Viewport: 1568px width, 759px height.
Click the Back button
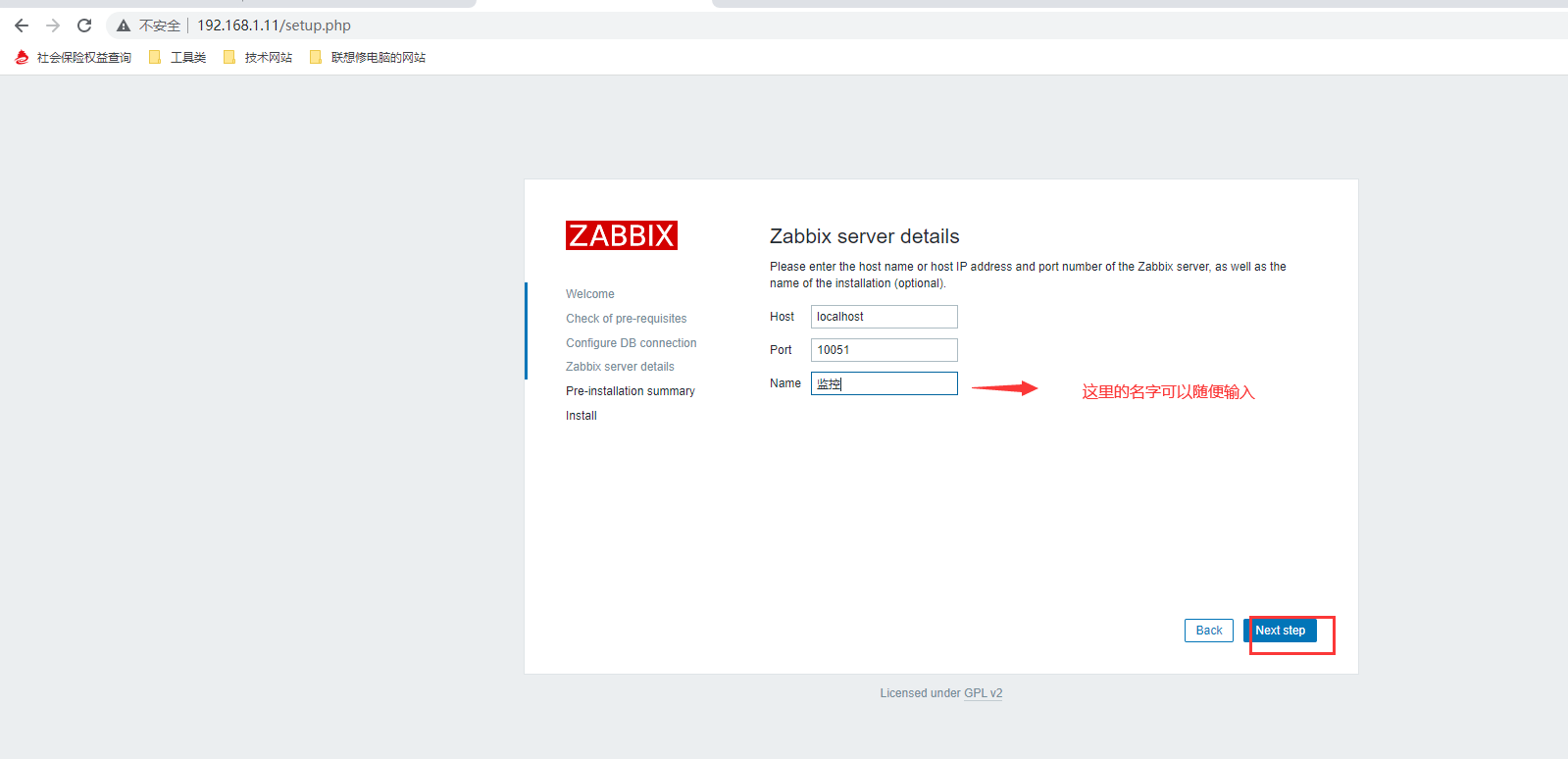1209,631
